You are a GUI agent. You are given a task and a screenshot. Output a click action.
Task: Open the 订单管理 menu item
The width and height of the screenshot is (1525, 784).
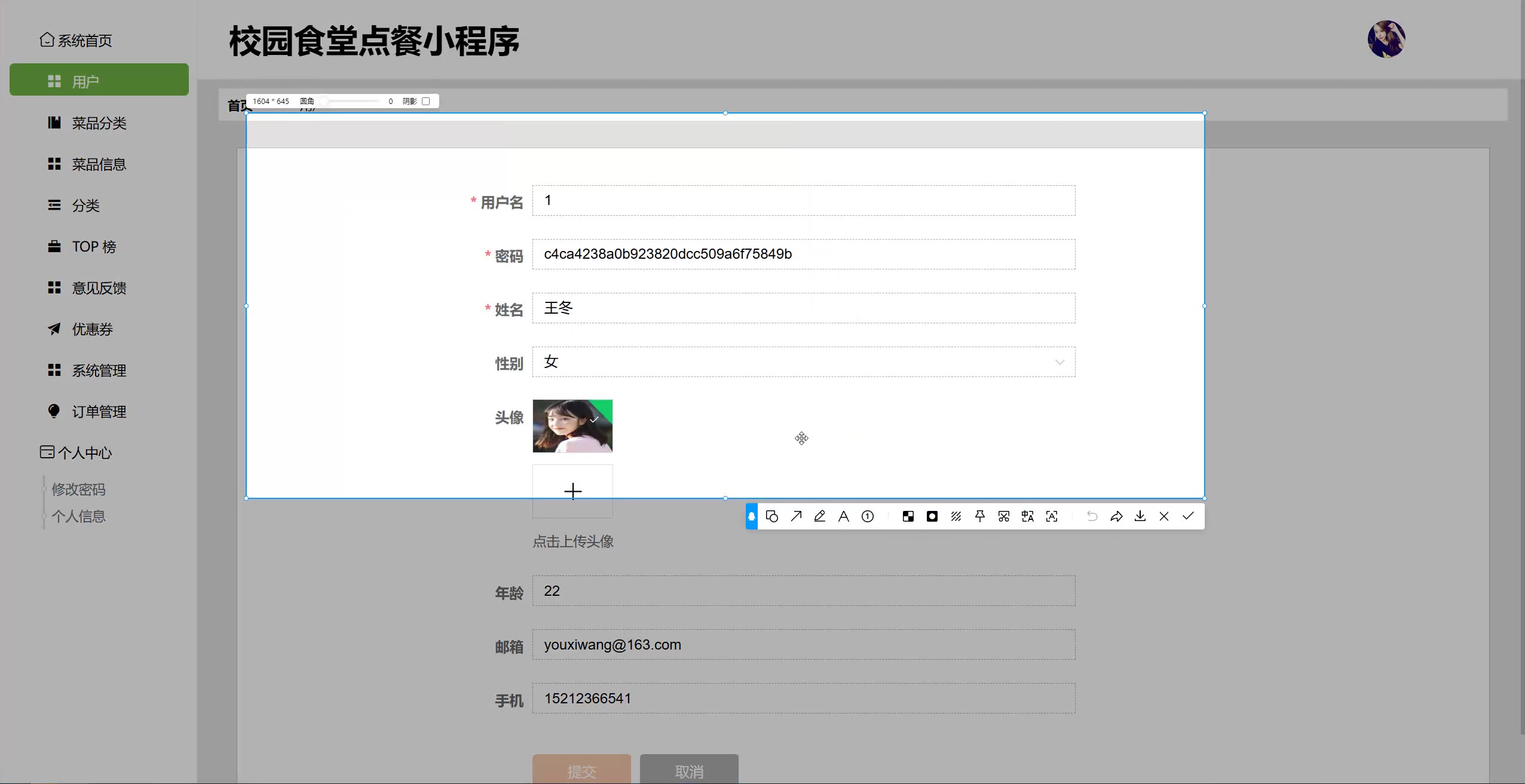tap(99, 412)
